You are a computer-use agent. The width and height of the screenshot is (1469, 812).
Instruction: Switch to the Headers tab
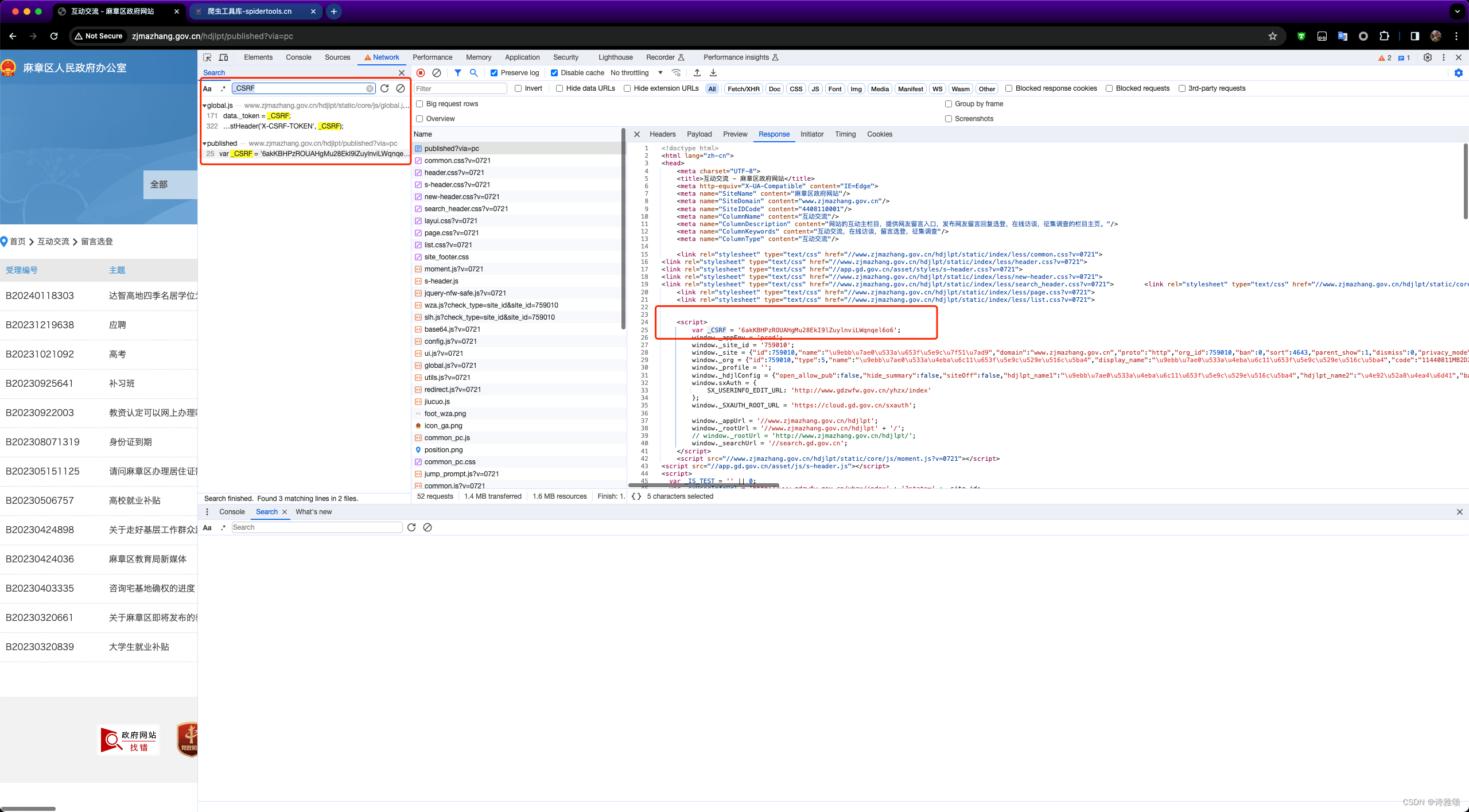[662, 134]
